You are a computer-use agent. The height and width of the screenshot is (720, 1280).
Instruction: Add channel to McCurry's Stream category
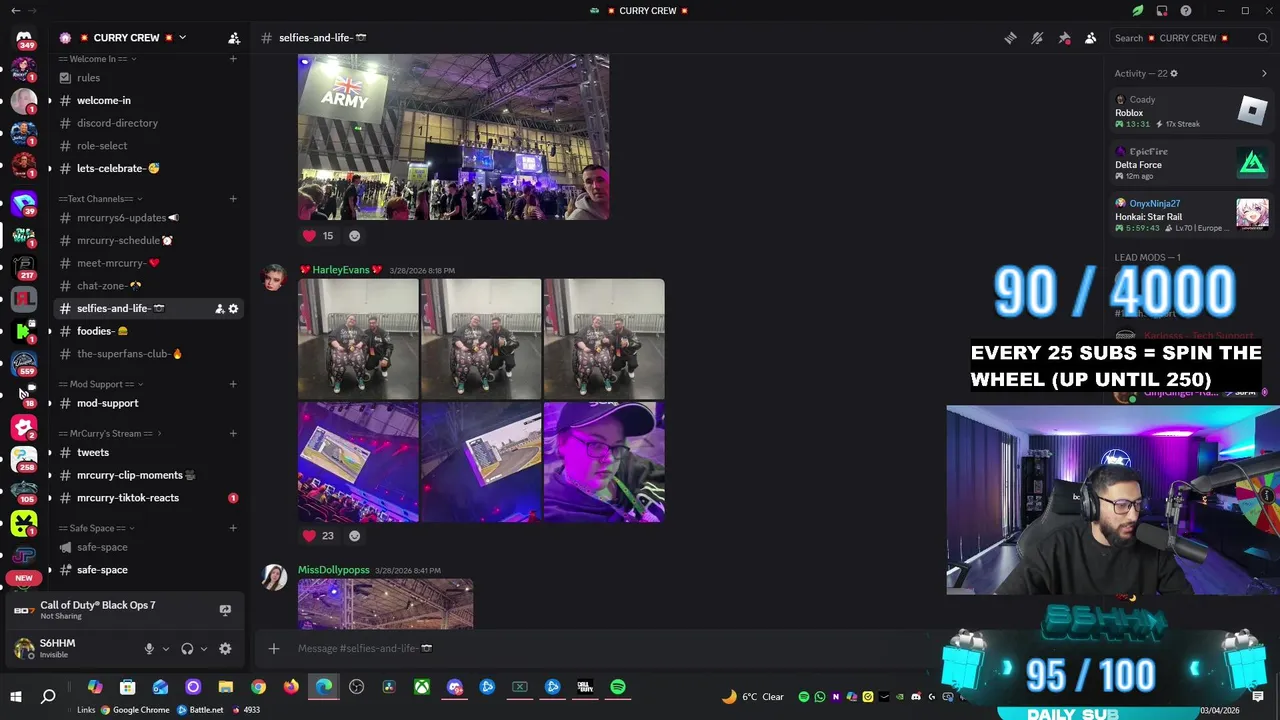point(233,434)
